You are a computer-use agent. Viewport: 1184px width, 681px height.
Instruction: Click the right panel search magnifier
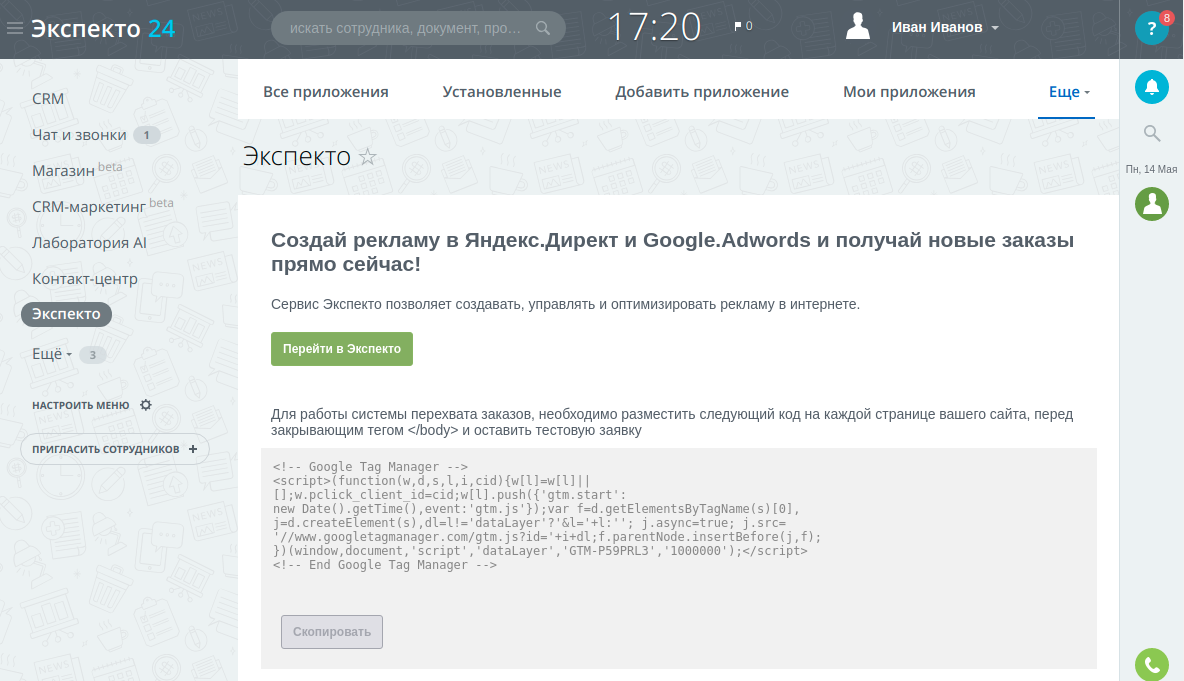(1152, 134)
